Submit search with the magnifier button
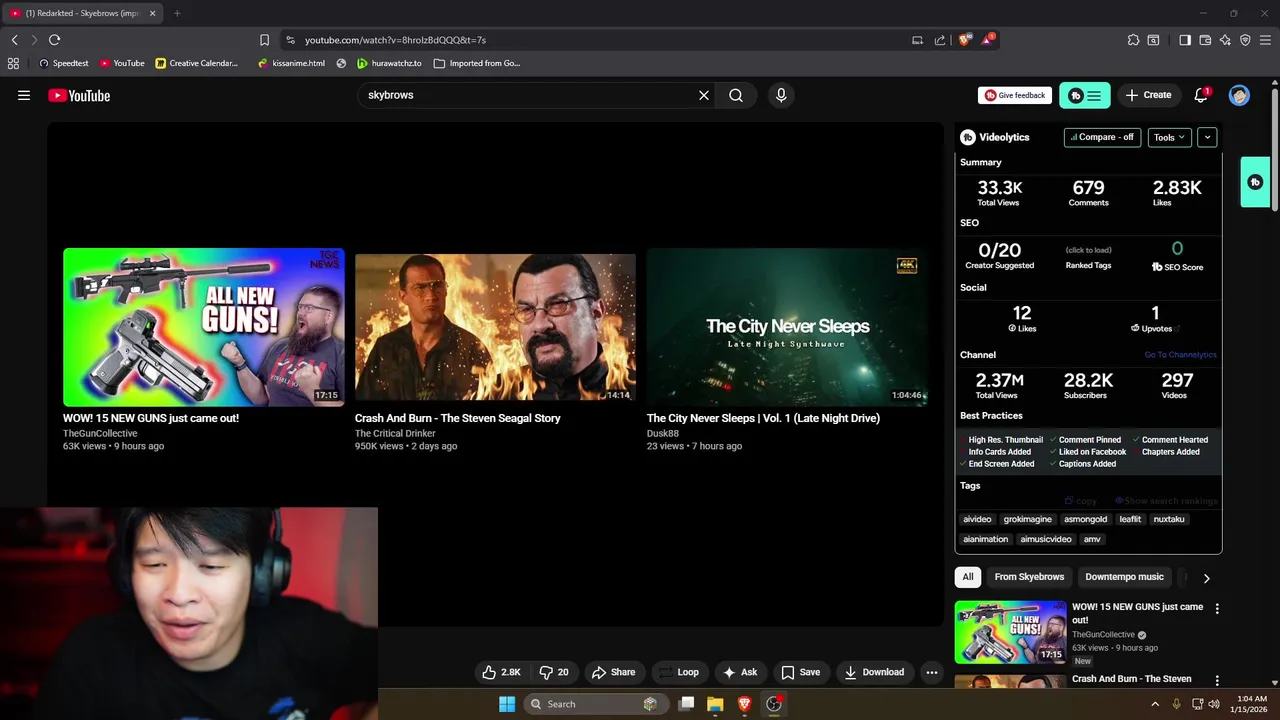Image resolution: width=1280 pixels, height=720 pixels. (736, 95)
